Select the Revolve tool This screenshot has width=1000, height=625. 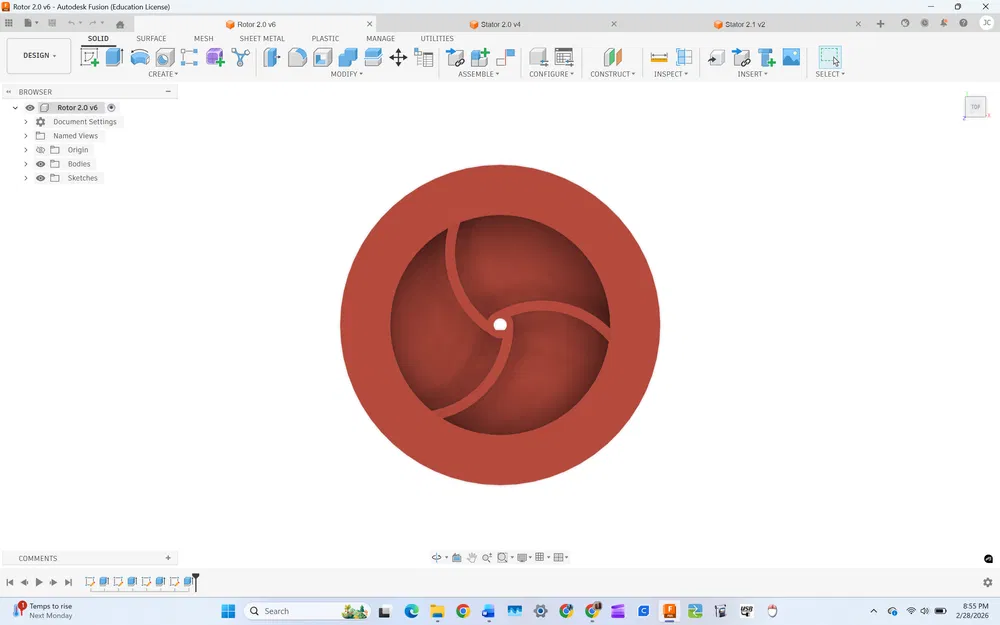tap(140, 57)
